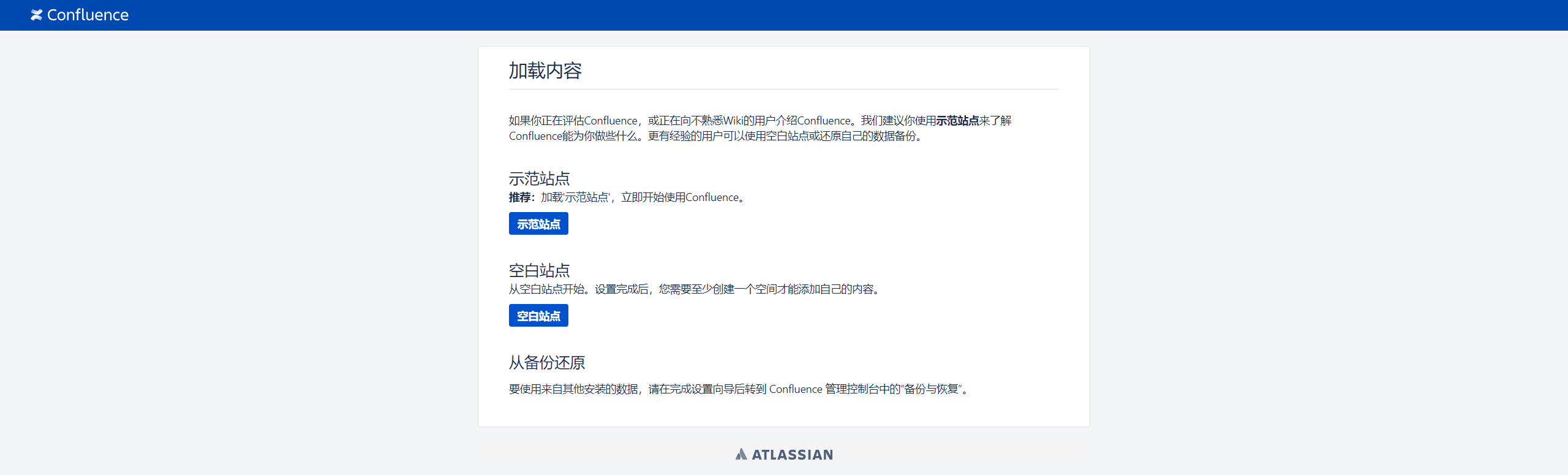
Task: Click the 从备份还原 section heading
Action: pos(547,362)
